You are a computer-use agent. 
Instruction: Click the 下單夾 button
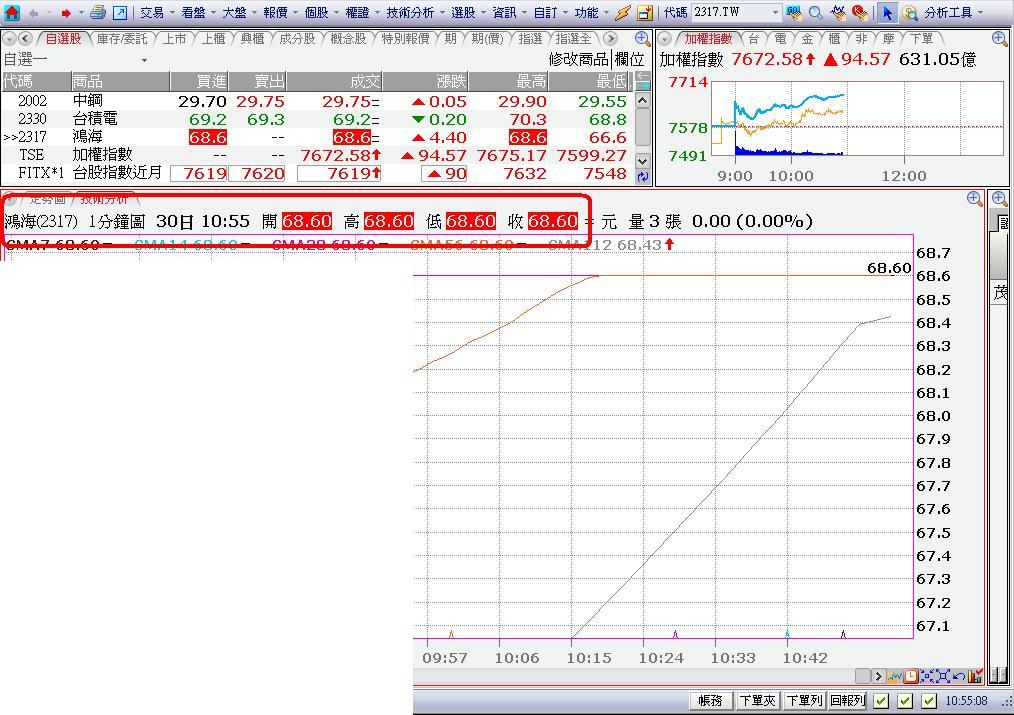(757, 700)
